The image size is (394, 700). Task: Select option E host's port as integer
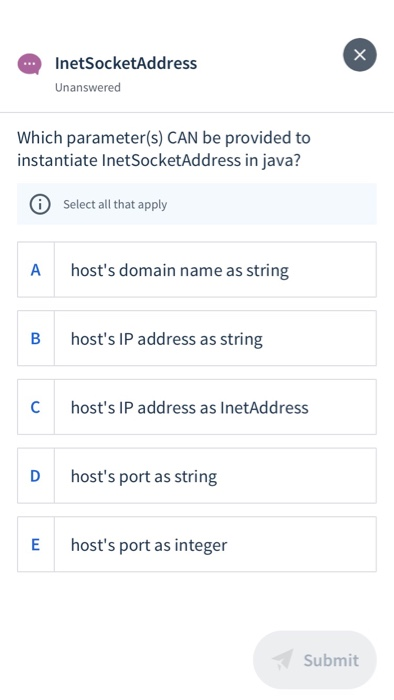[x=197, y=545]
